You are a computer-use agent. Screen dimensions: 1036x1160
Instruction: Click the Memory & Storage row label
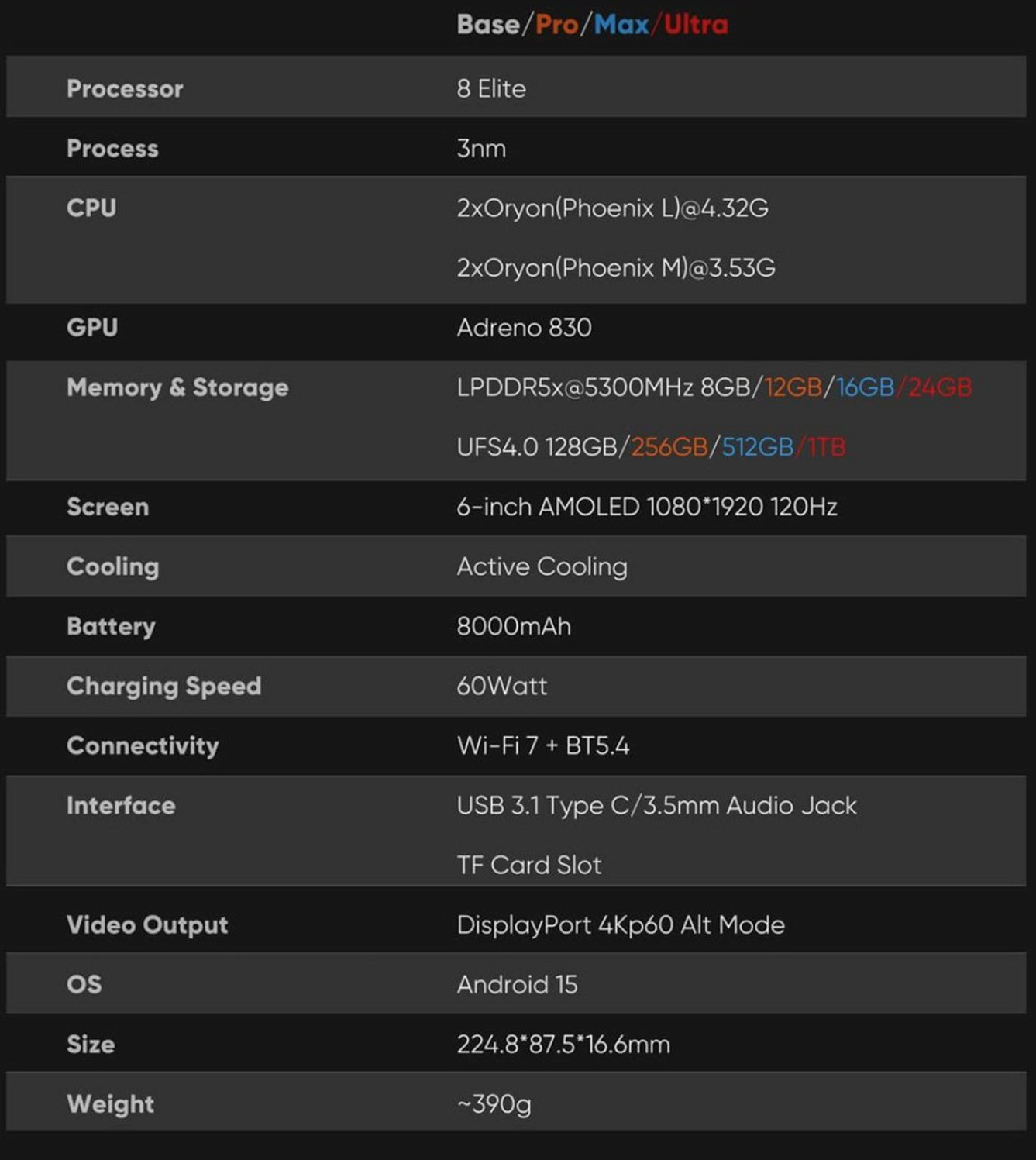click(177, 387)
